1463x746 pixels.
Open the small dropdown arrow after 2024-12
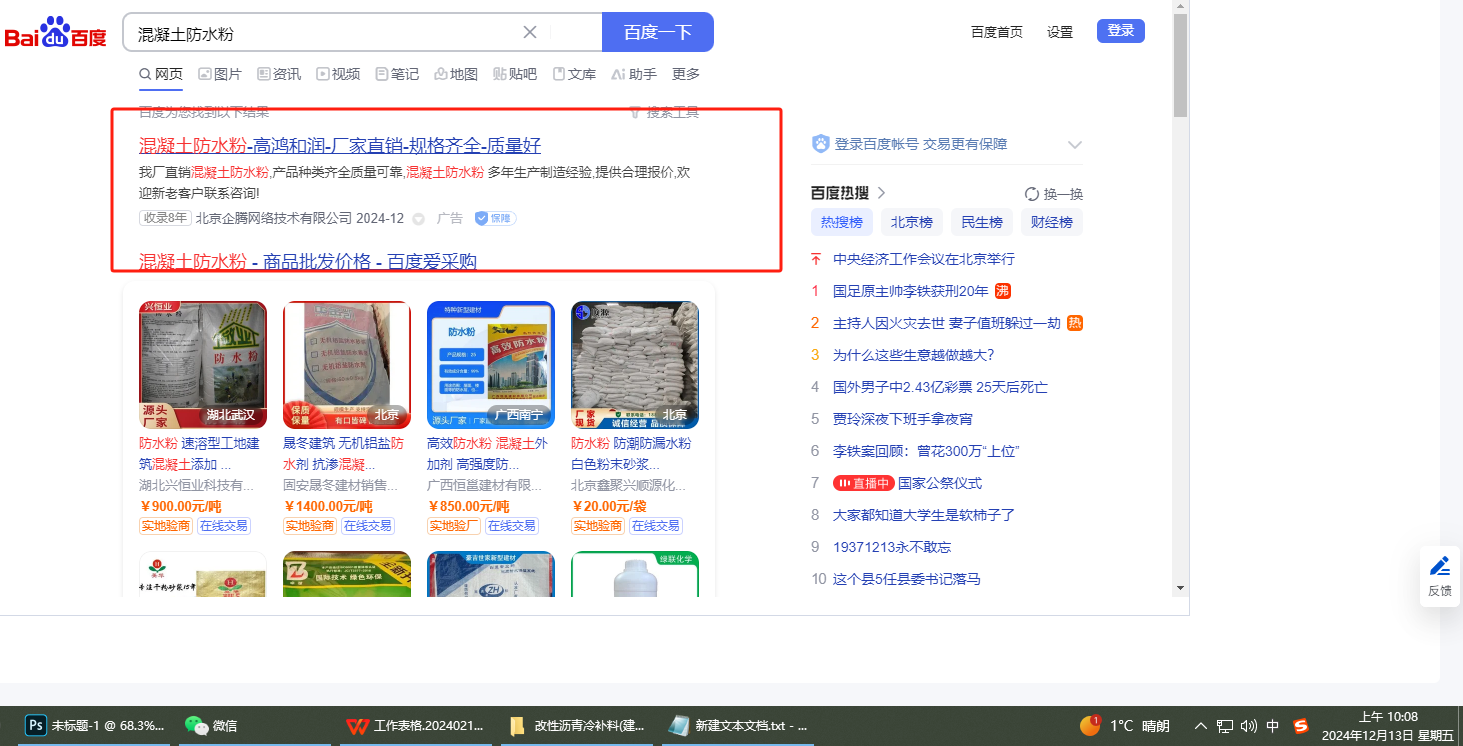click(418, 219)
